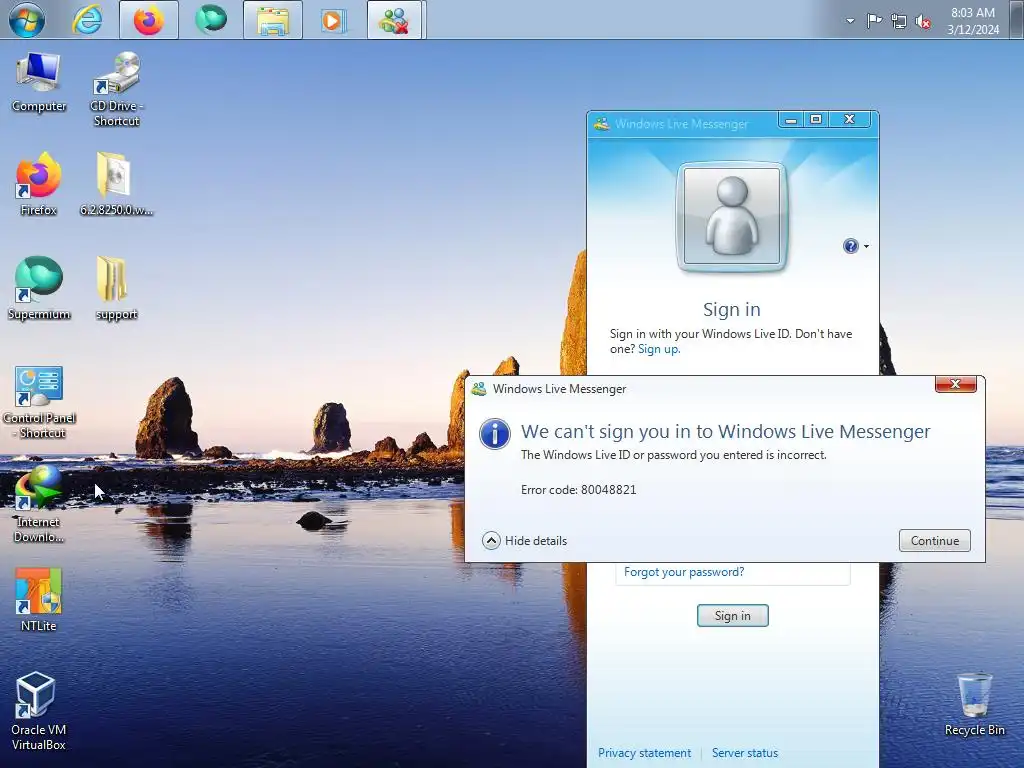Click the muted volume tray icon
Viewport: 1024px width, 768px height.
[x=923, y=22]
